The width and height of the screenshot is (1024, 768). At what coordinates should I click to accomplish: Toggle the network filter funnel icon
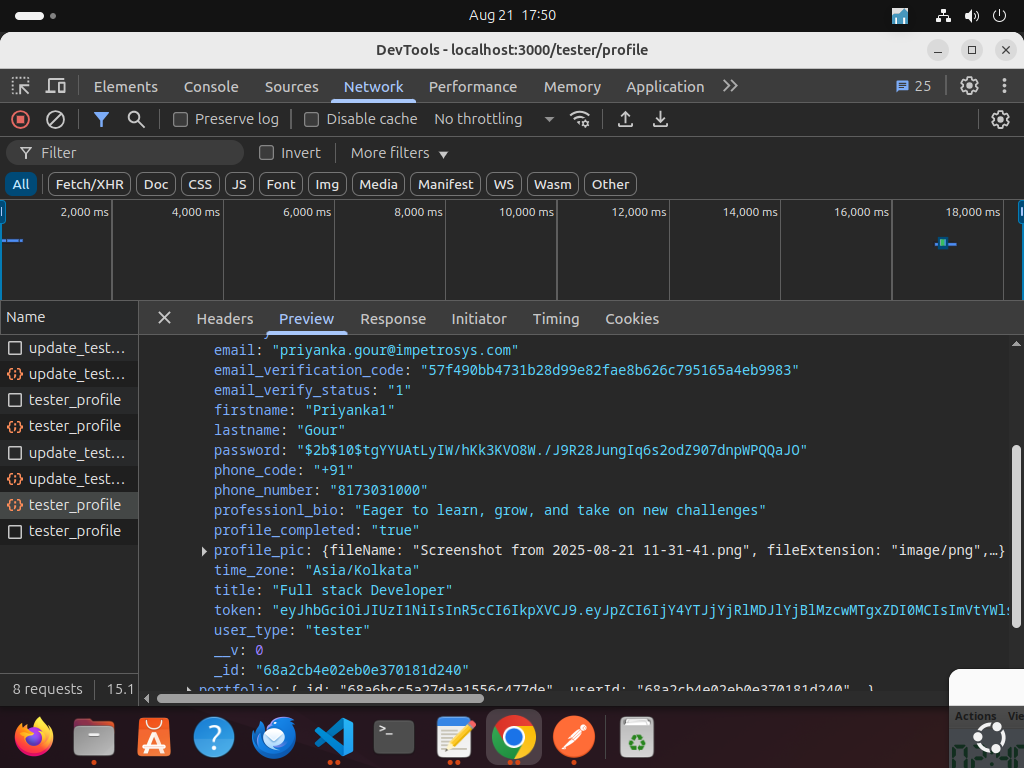tap(101, 119)
